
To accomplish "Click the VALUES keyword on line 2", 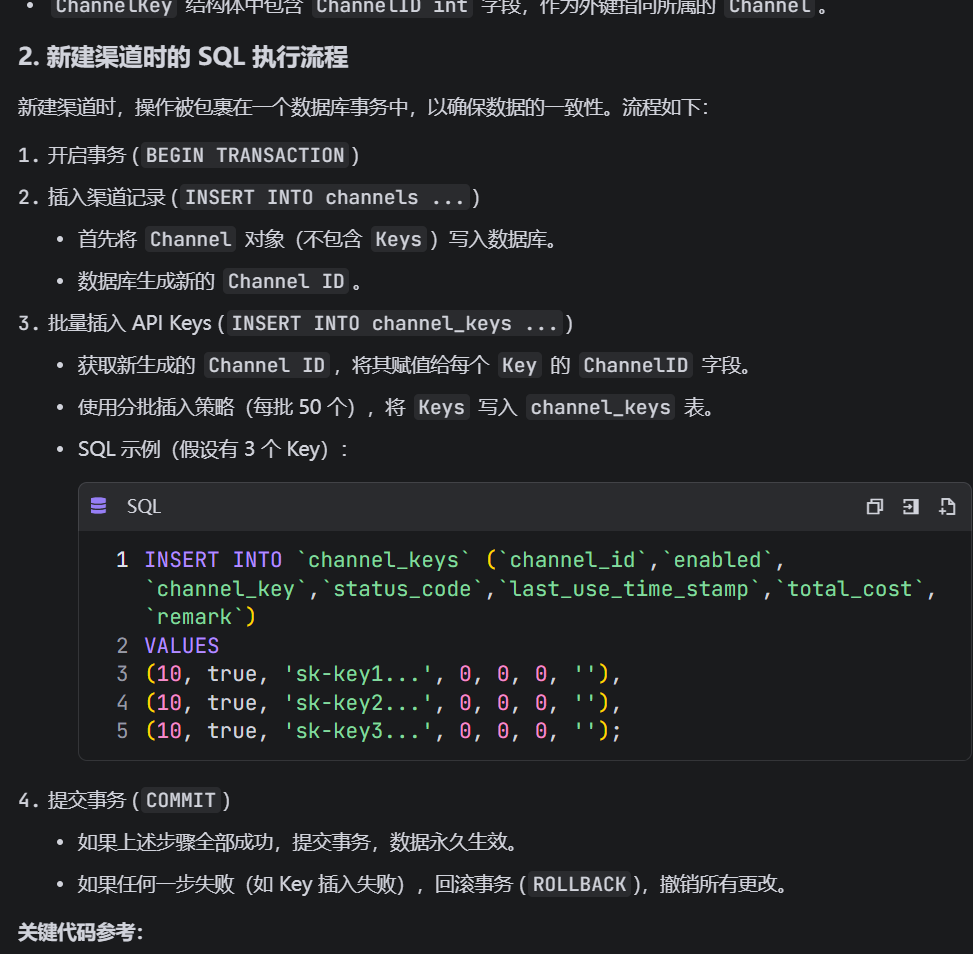I will tap(182, 646).
